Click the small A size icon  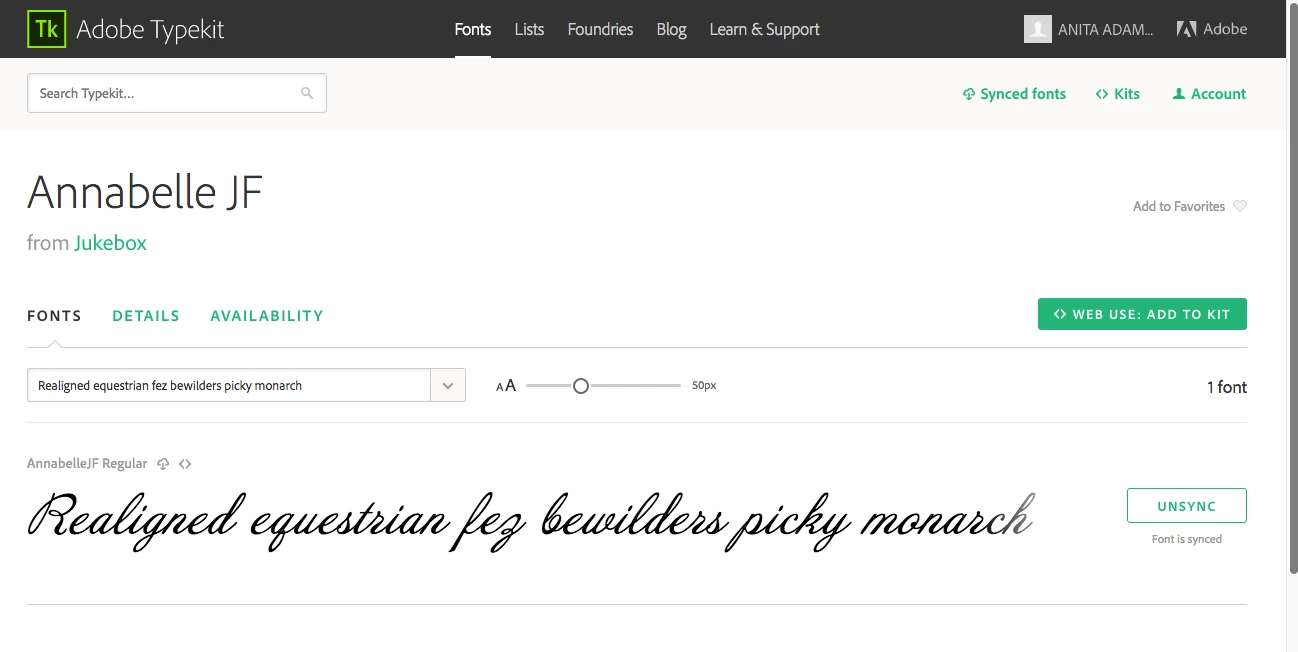pyautogui.click(x=500, y=387)
